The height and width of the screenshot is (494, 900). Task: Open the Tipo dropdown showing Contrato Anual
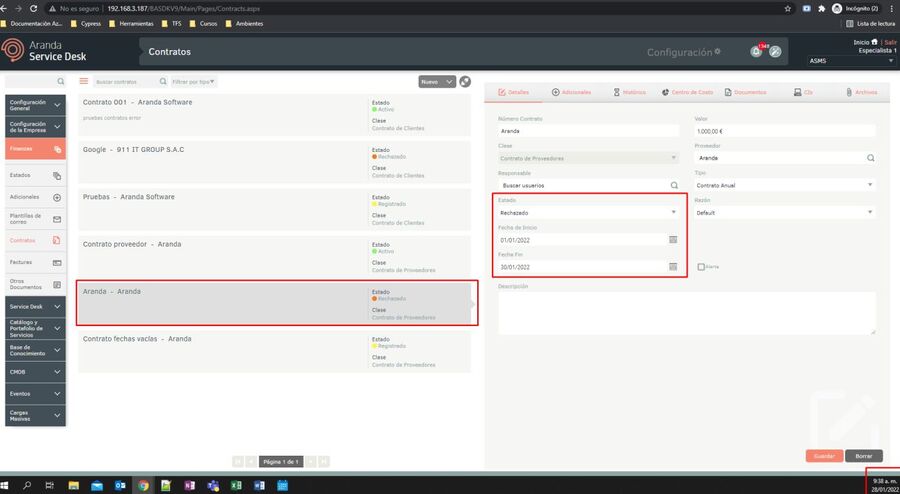coord(785,185)
